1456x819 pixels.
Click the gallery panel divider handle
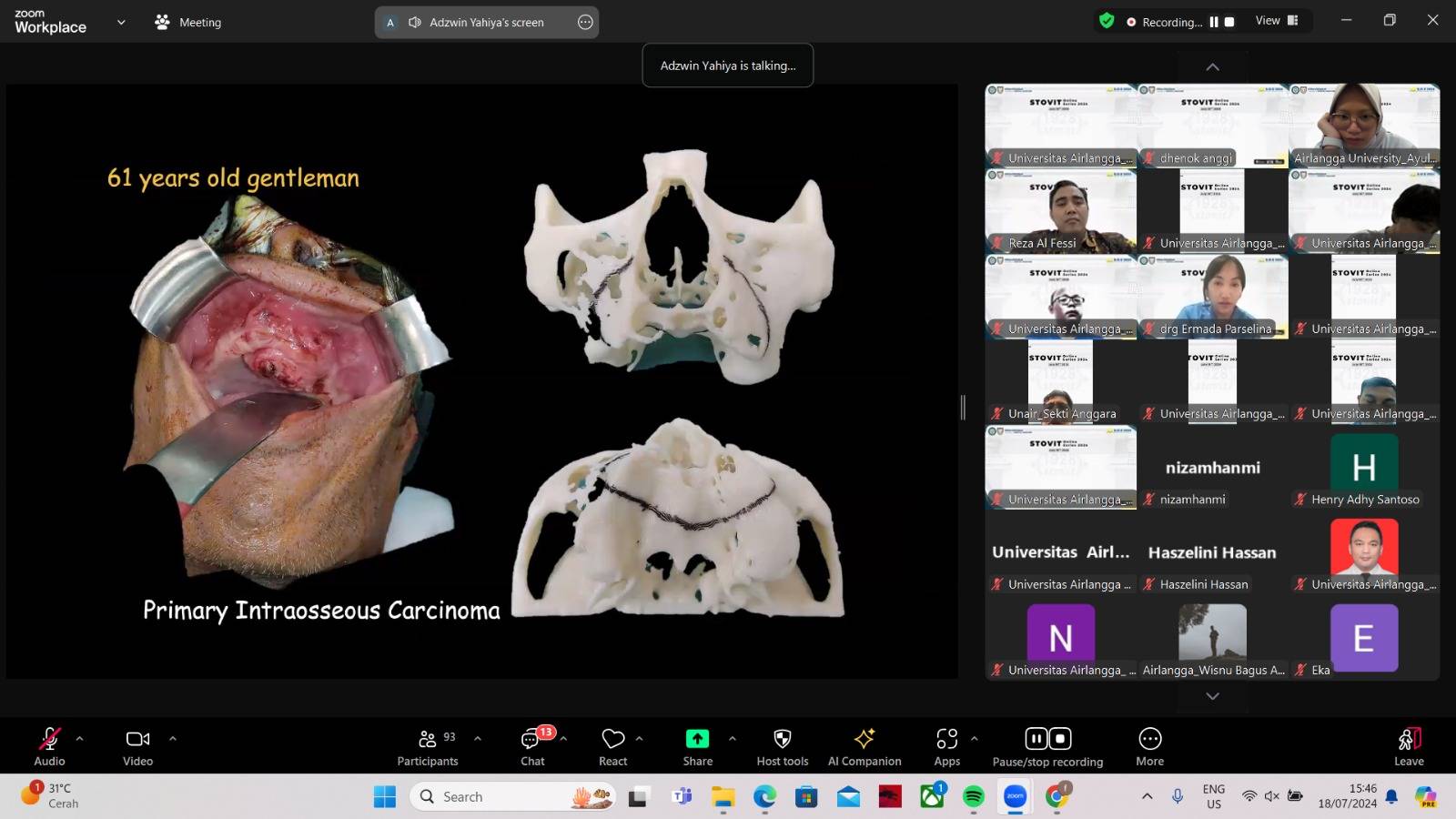pos(963,407)
